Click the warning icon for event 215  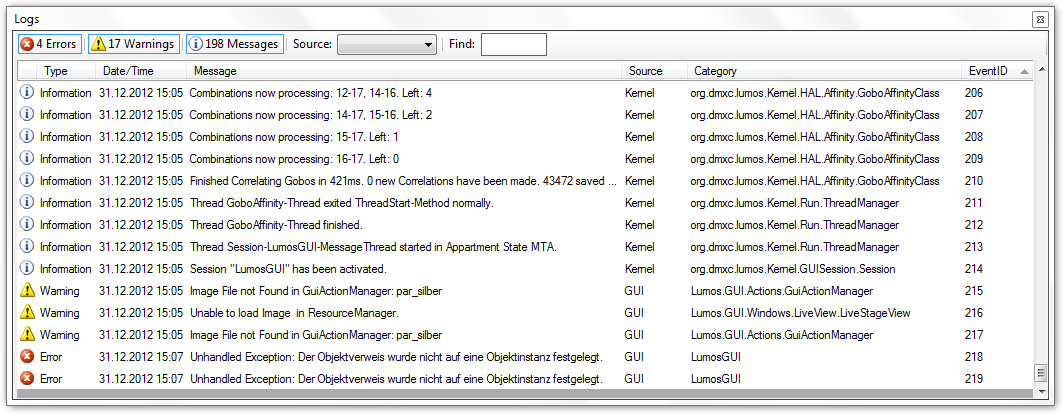[27, 291]
